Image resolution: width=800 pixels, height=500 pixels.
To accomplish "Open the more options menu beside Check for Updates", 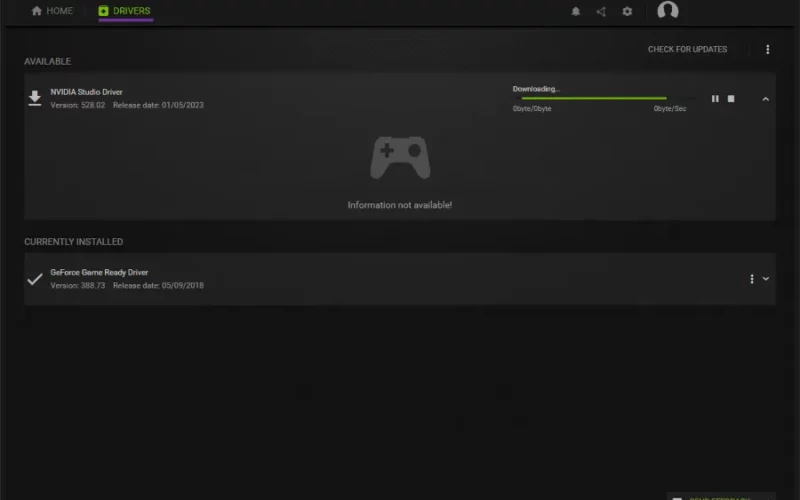I will 767,49.
